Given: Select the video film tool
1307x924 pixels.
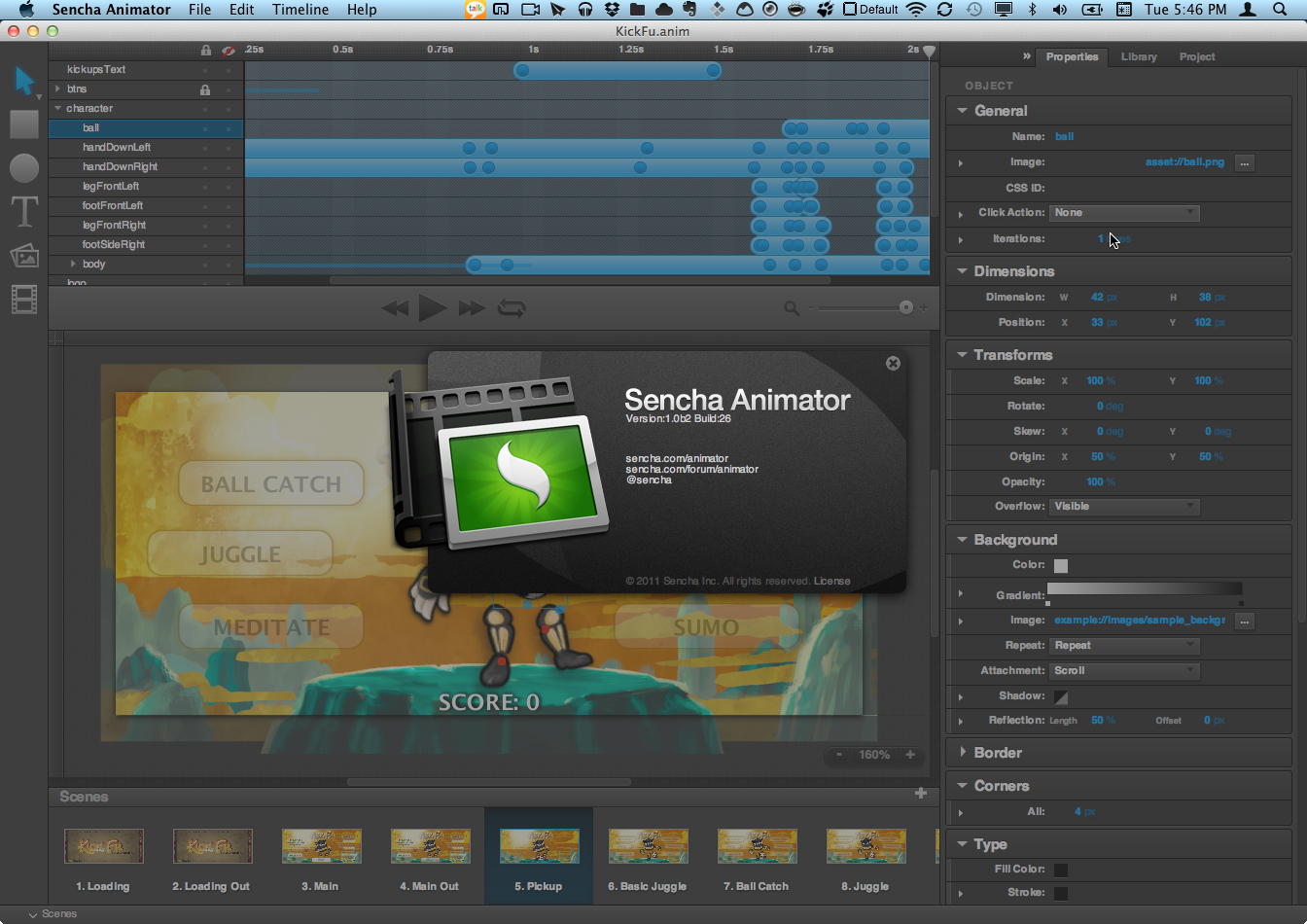Looking at the screenshot, I should pyautogui.click(x=24, y=300).
